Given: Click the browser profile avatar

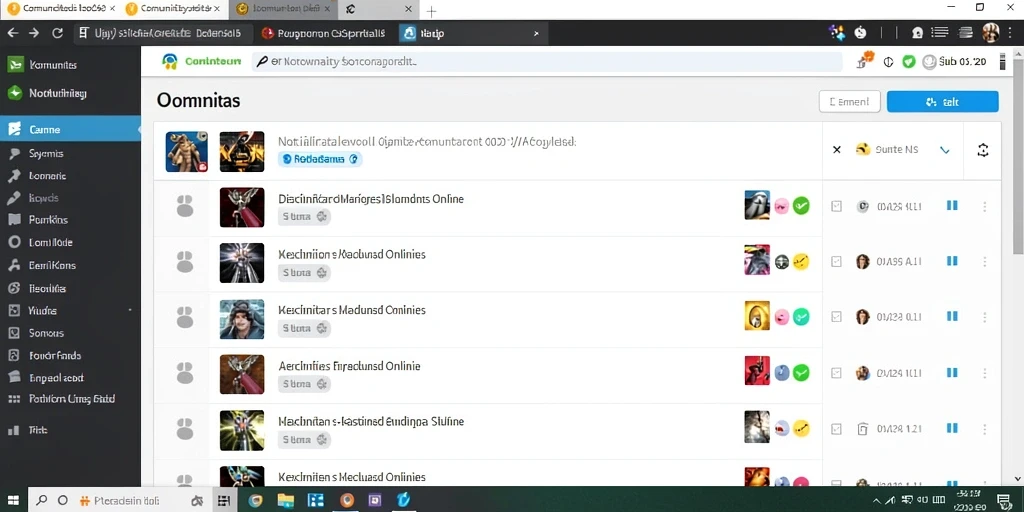Looking at the screenshot, I should pos(991,33).
